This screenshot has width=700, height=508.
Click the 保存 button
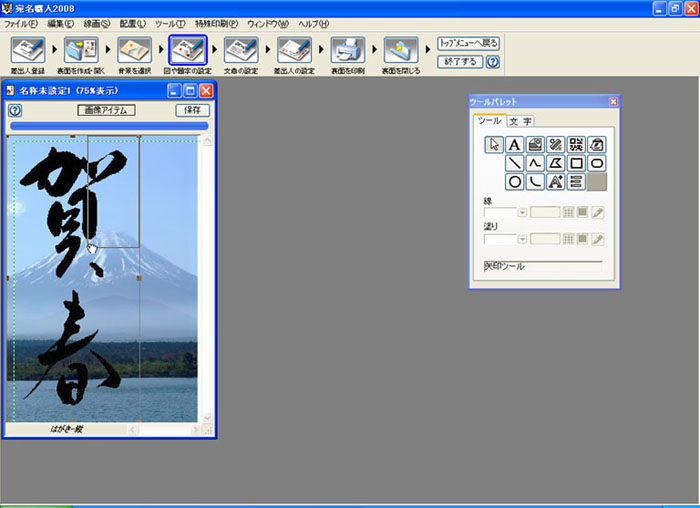(x=193, y=110)
